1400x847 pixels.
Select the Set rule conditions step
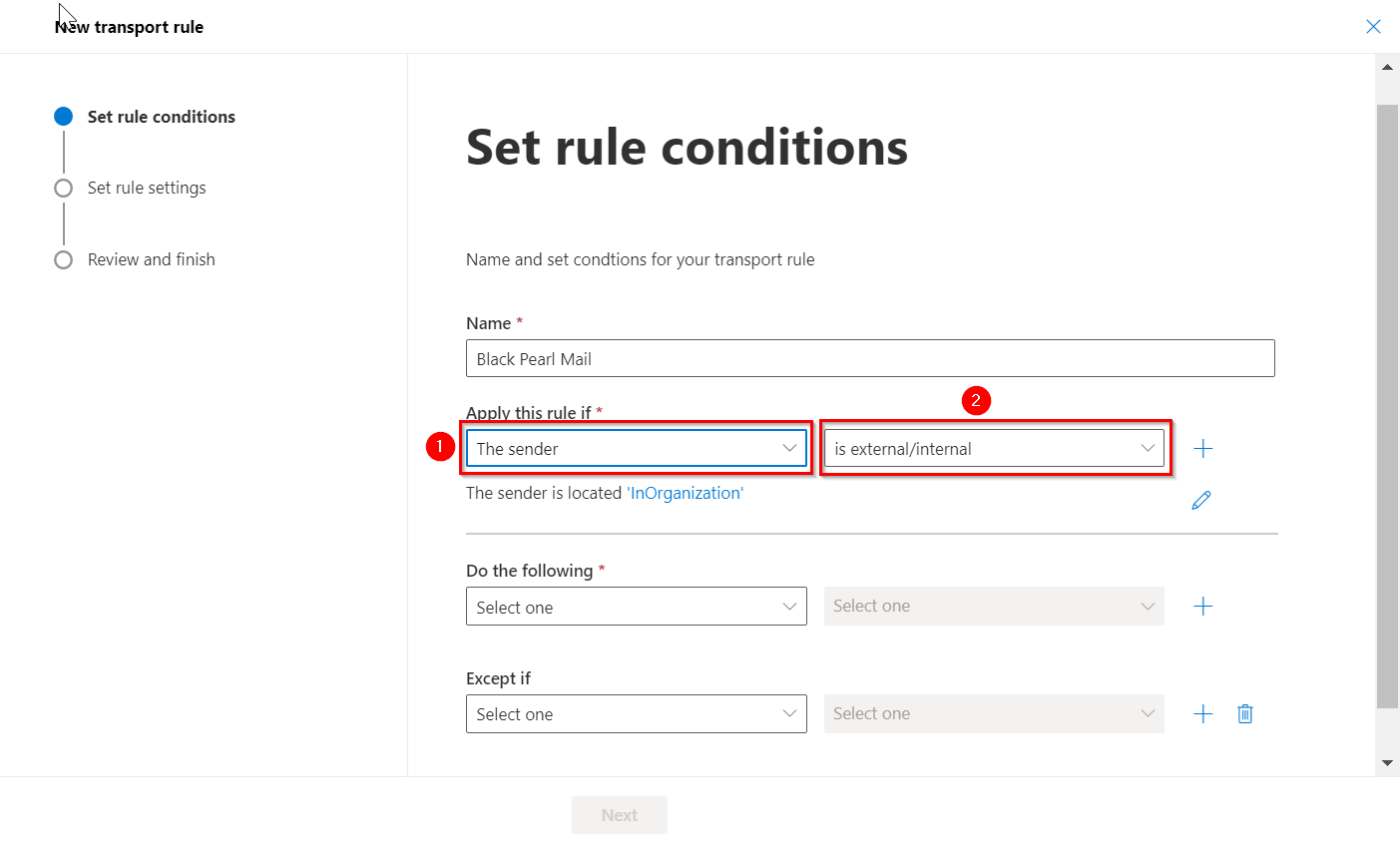[161, 117]
